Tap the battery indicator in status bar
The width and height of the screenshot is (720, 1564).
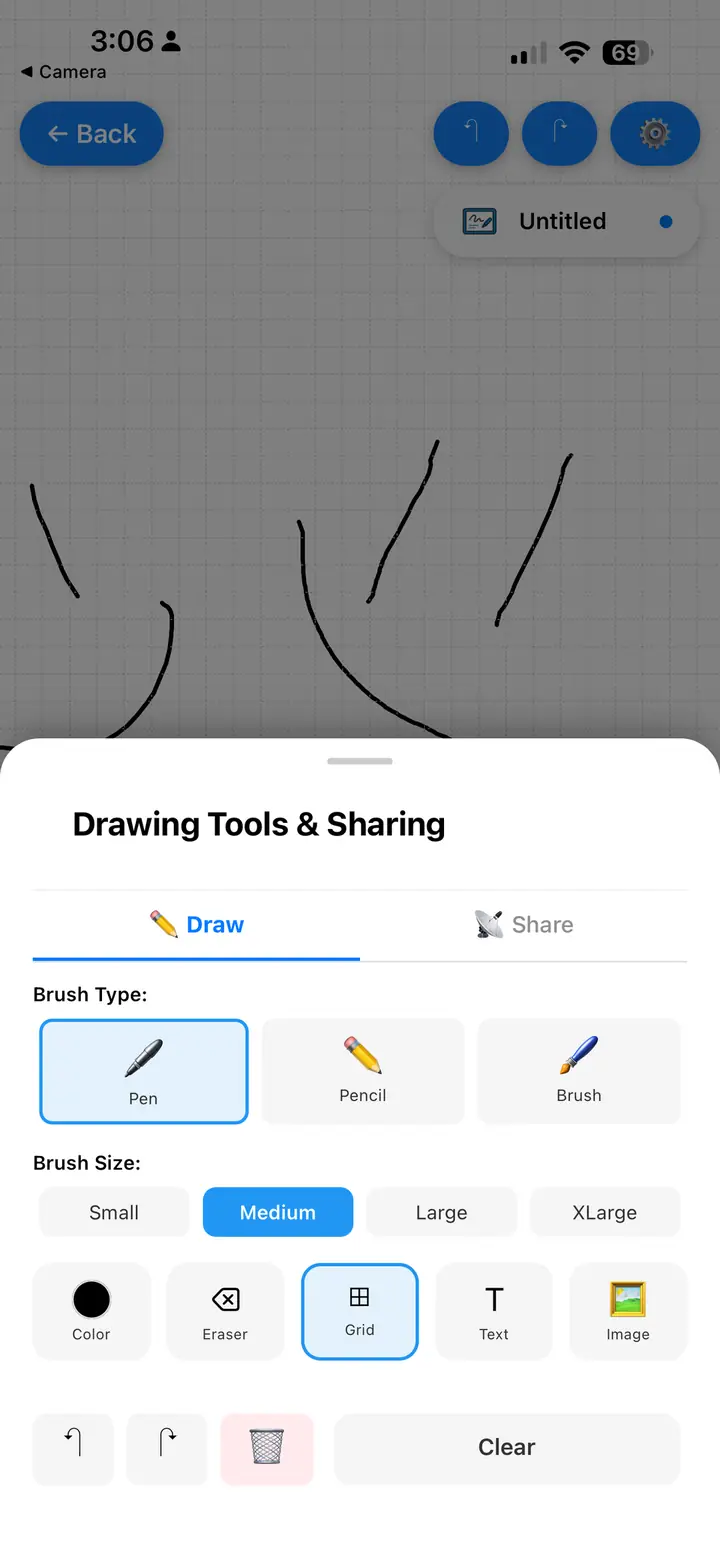coord(627,53)
